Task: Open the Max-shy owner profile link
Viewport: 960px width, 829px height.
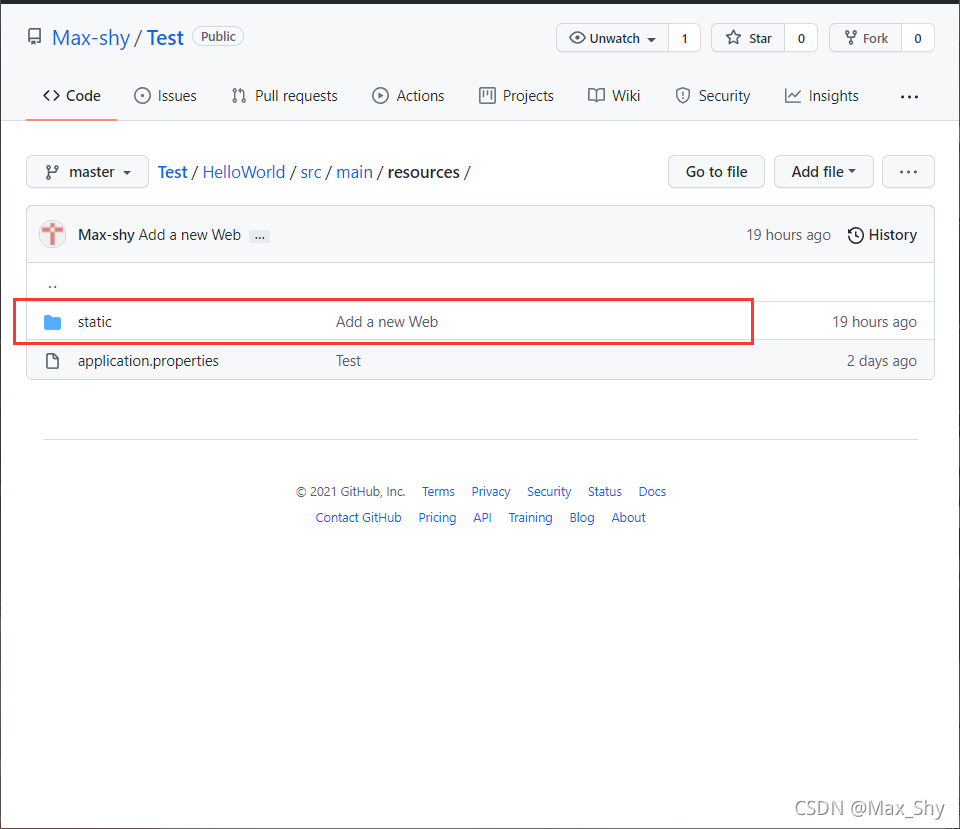Action: (91, 38)
